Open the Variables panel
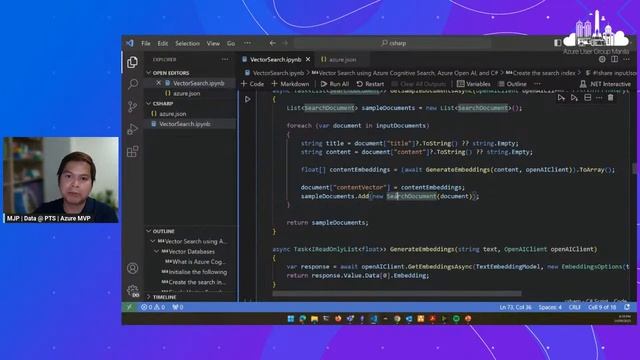 point(473,84)
